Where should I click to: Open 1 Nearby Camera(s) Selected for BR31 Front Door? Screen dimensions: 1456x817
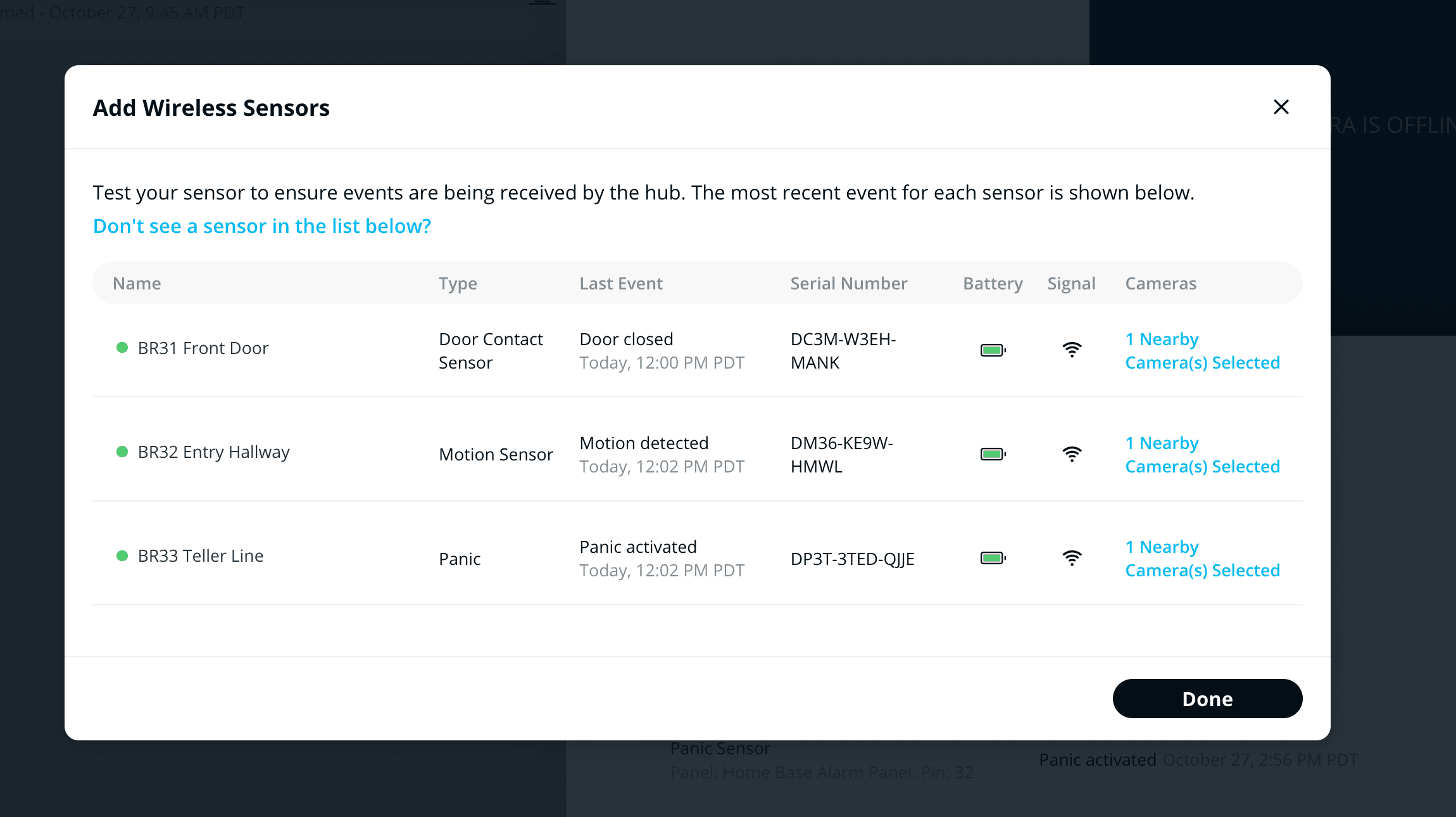tap(1202, 351)
